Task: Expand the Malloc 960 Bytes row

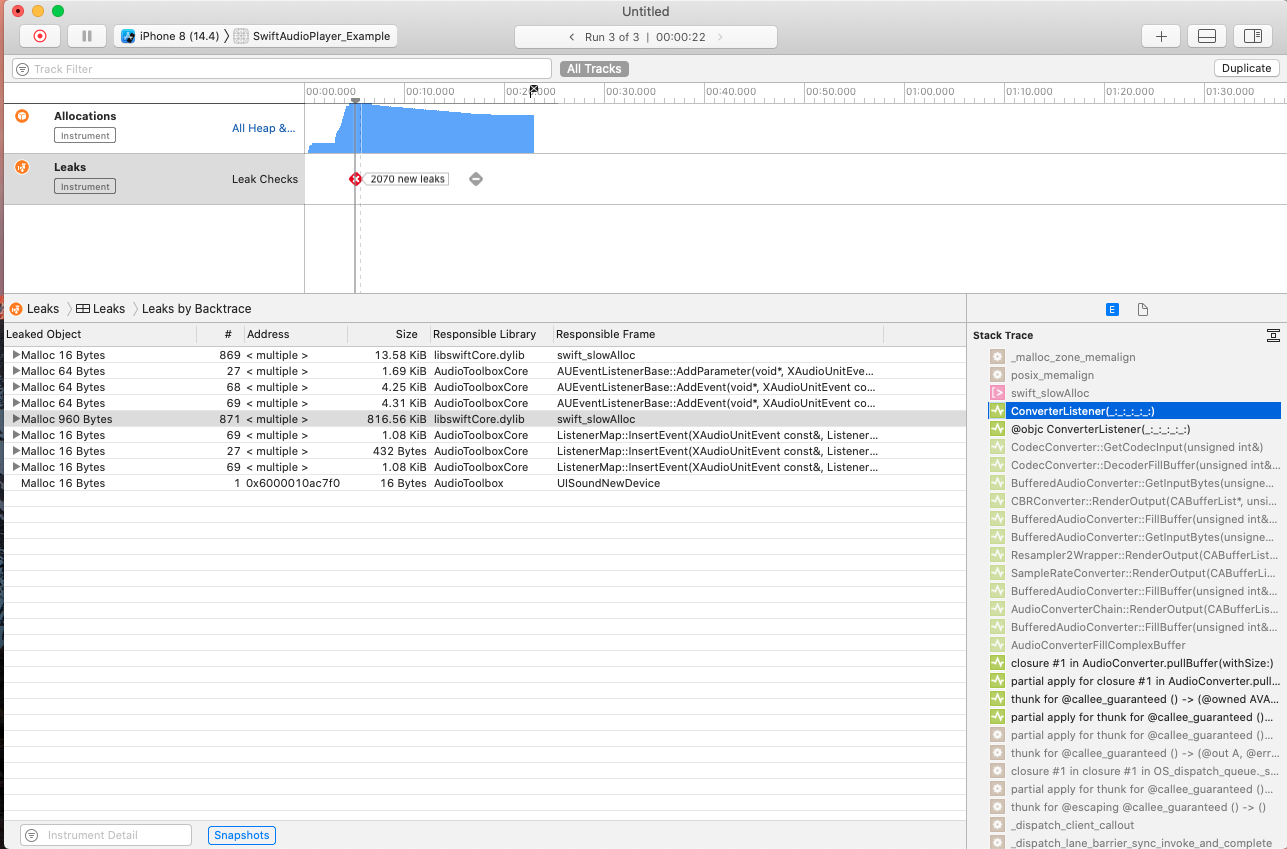Action: click(x=15, y=419)
